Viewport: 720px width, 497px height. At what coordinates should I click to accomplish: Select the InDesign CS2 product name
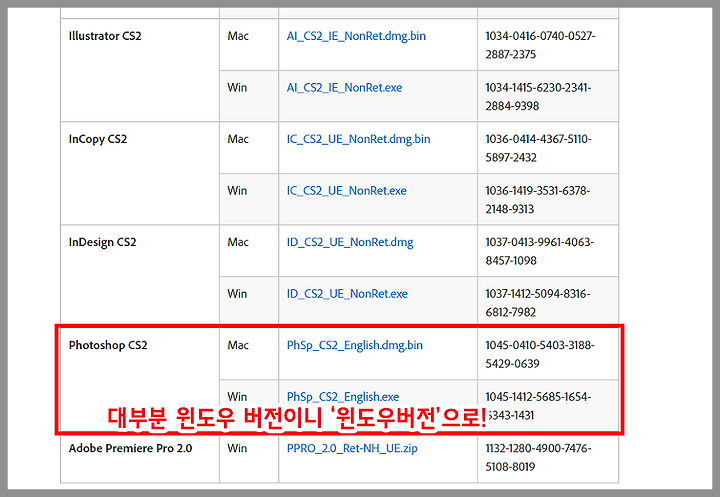tap(102, 242)
